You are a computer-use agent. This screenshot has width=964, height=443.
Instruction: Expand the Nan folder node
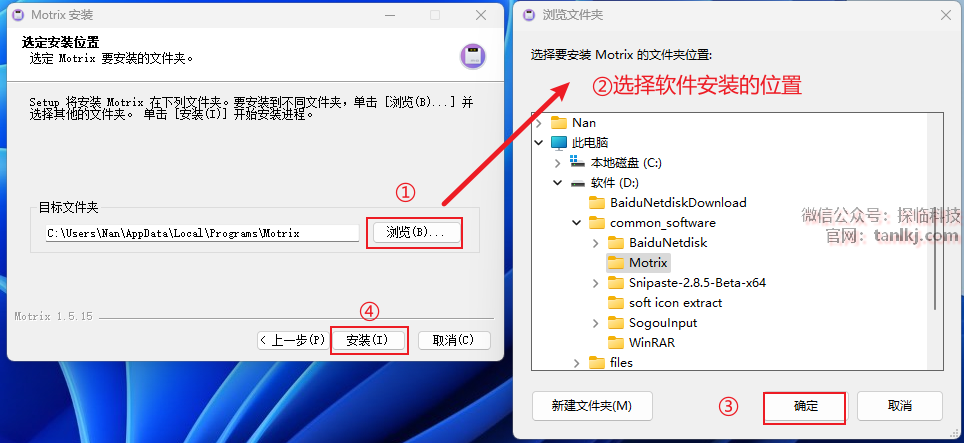point(539,123)
